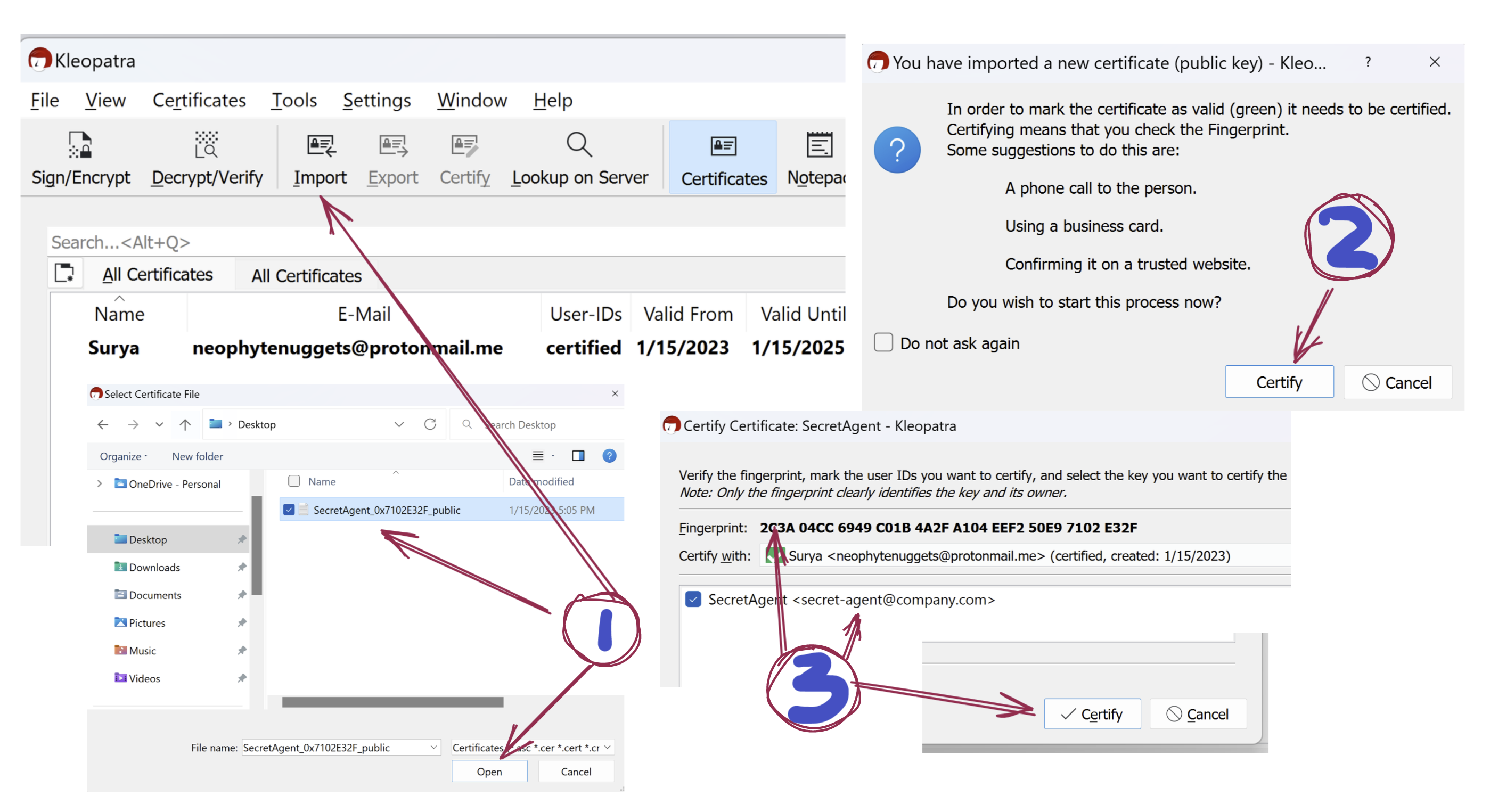Screen dimensions: 1490x812
Task: Open the Notepad view
Action: click(816, 159)
